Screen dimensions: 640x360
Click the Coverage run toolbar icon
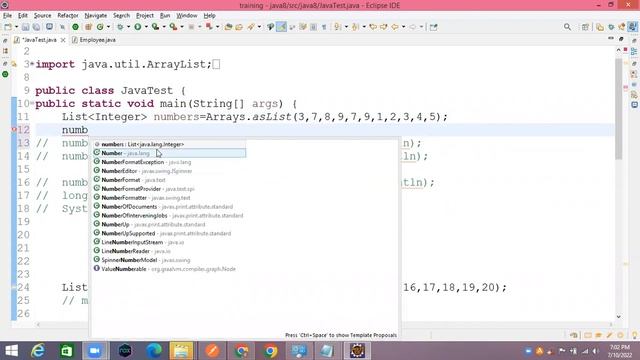155,27
